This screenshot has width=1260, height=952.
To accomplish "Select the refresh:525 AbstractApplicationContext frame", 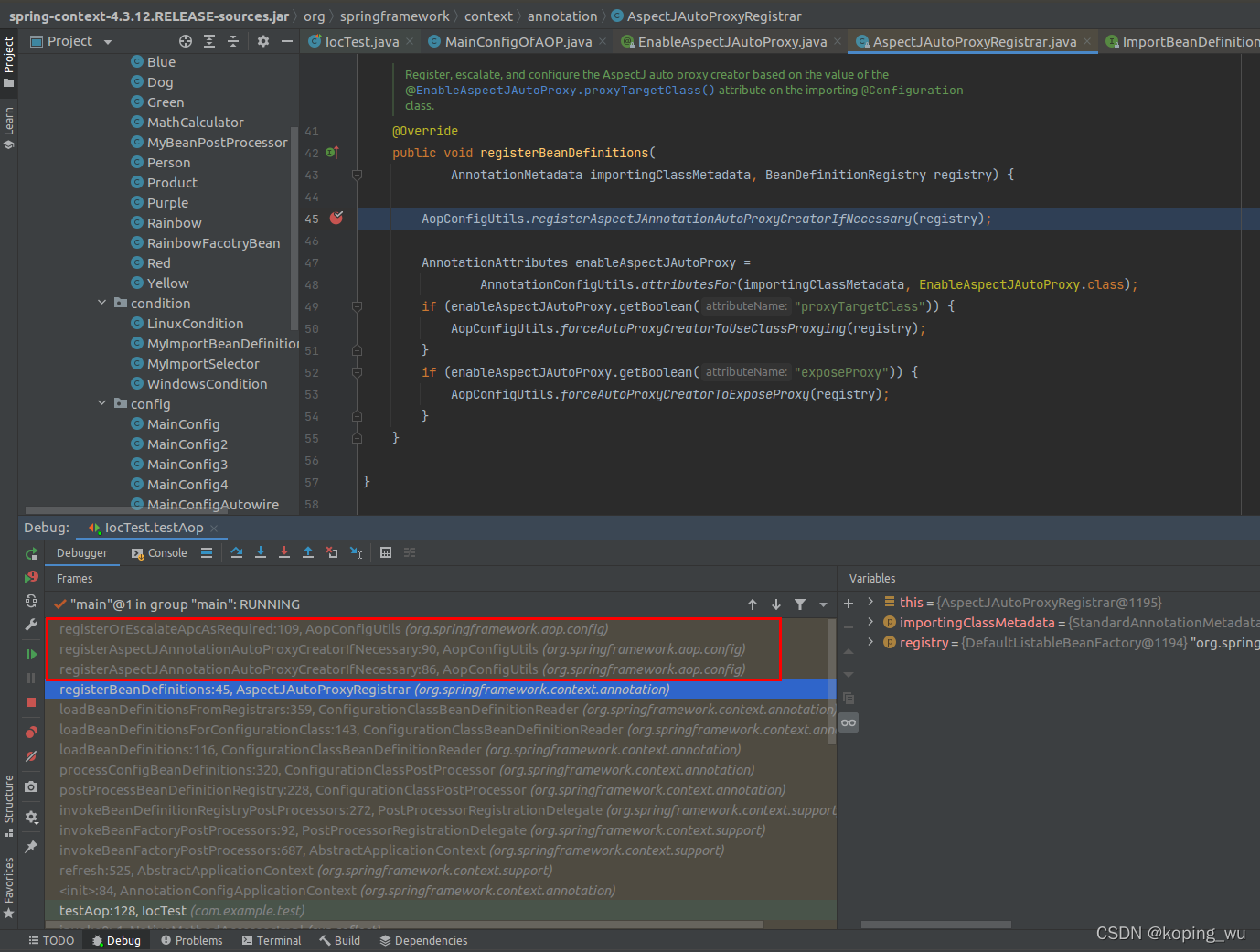I will click(x=441, y=871).
